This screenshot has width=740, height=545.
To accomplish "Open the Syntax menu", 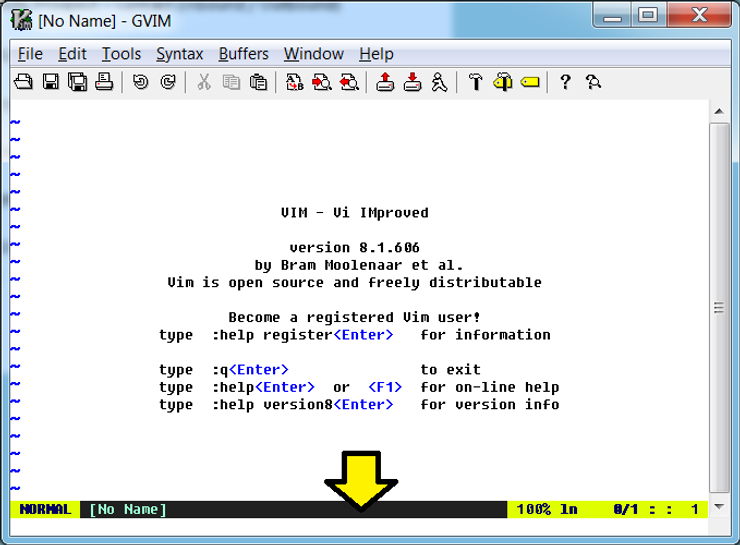I will tap(179, 54).
